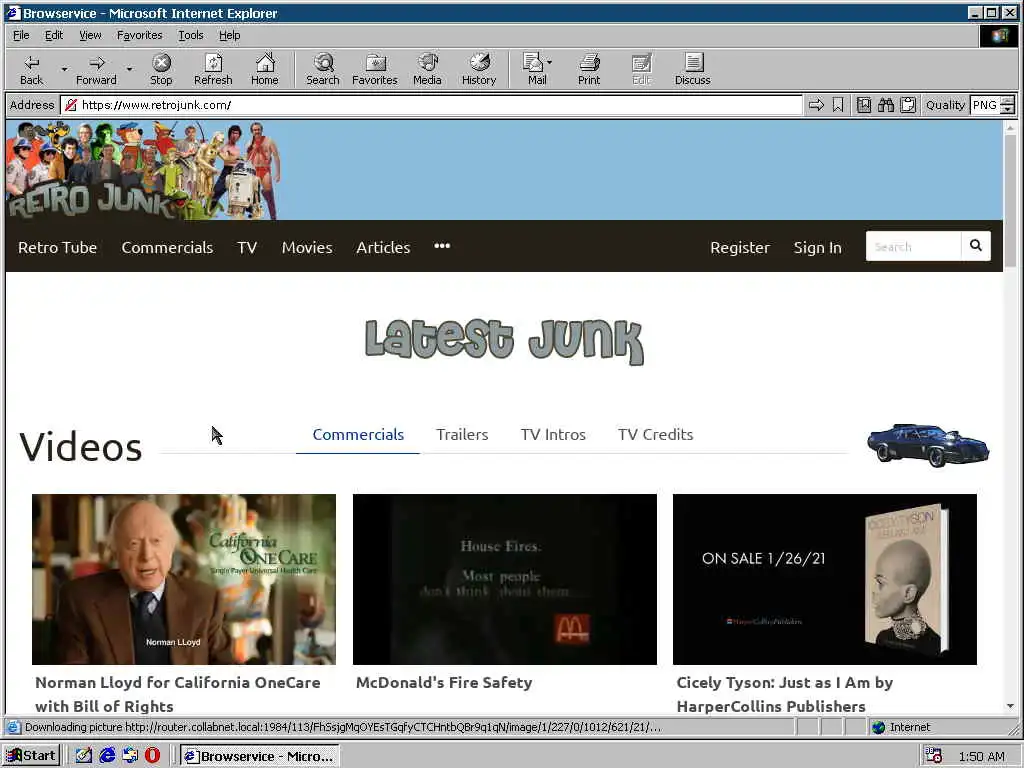Click the Back toolbar button
Image resolution: width=1024 pixels, height=768 pixels.
31,69
